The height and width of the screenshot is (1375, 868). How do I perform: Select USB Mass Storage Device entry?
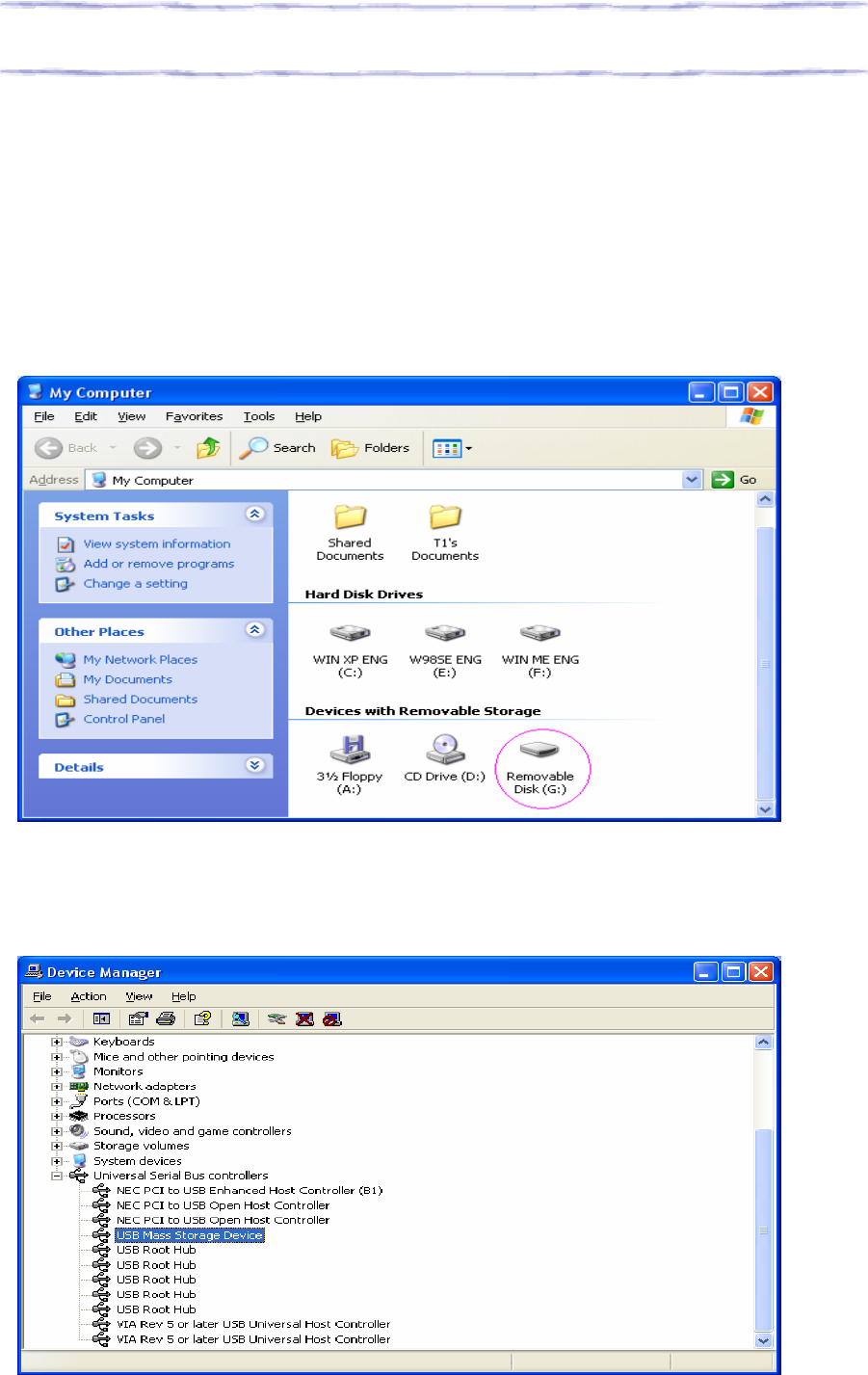tap(189, 1235)
